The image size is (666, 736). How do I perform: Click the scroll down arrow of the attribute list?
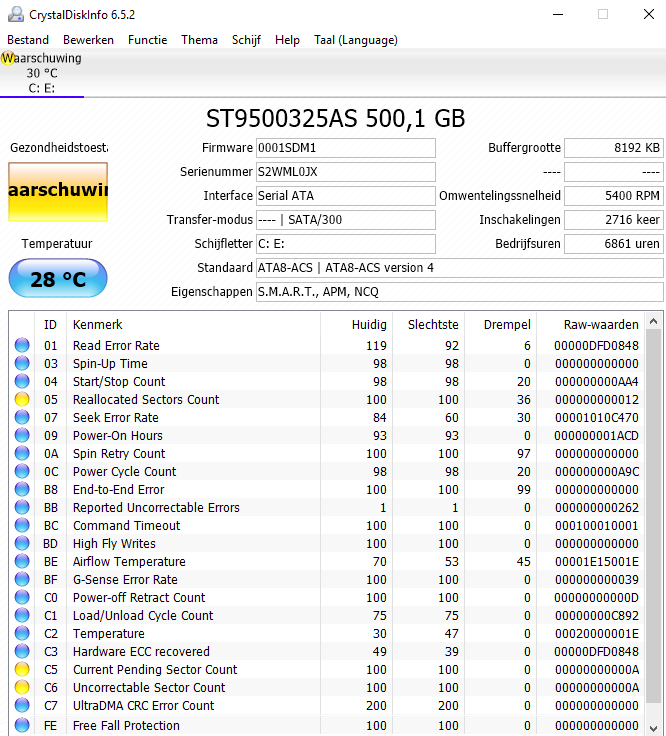point(653,728)
